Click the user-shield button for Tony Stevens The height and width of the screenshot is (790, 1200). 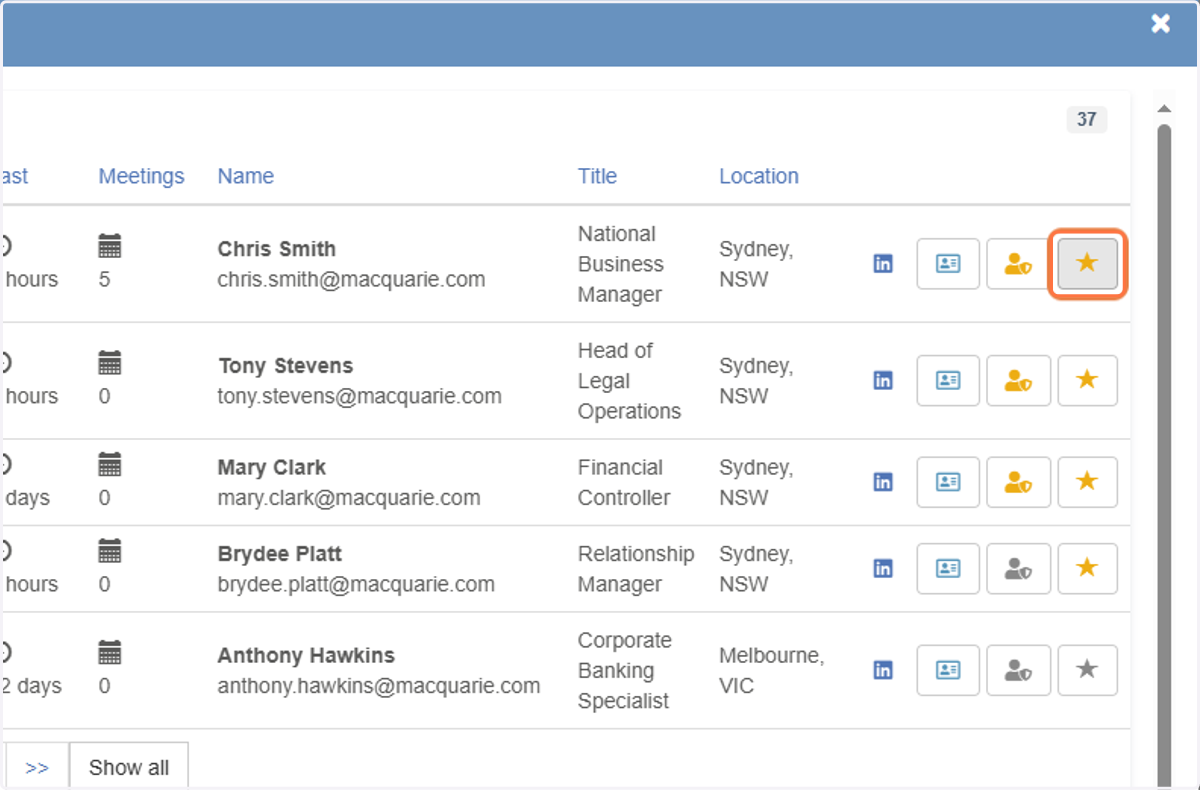pyautogui.click(x=1018, y=381)
